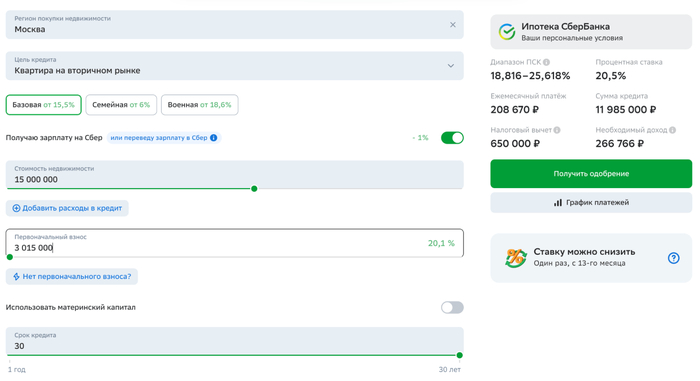Open info icon next to Налоговый вычет
The width and height of the screenshot is (700, 381).
pos(557,130)
